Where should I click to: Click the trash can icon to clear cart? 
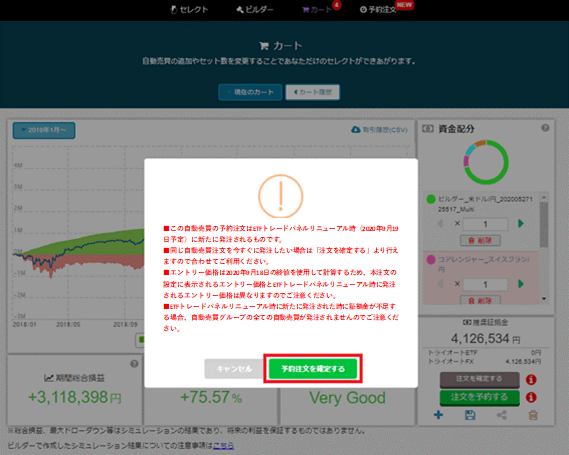pos(533,415)
